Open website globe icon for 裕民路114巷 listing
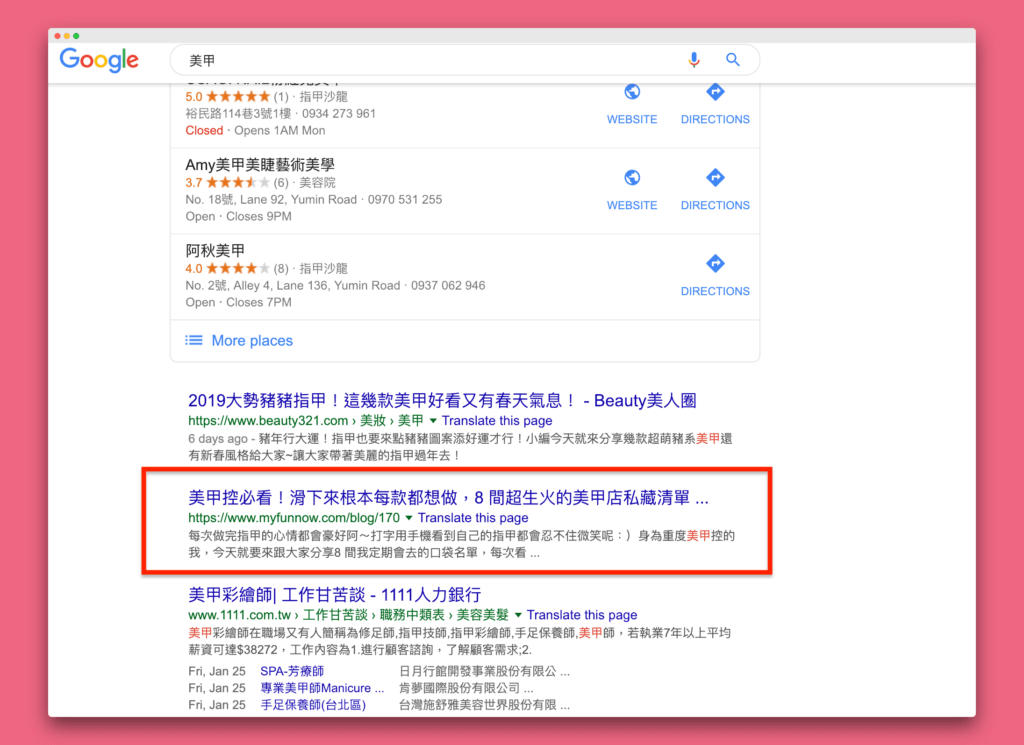This screenshot has width=1024, height=745. point(632,92)
